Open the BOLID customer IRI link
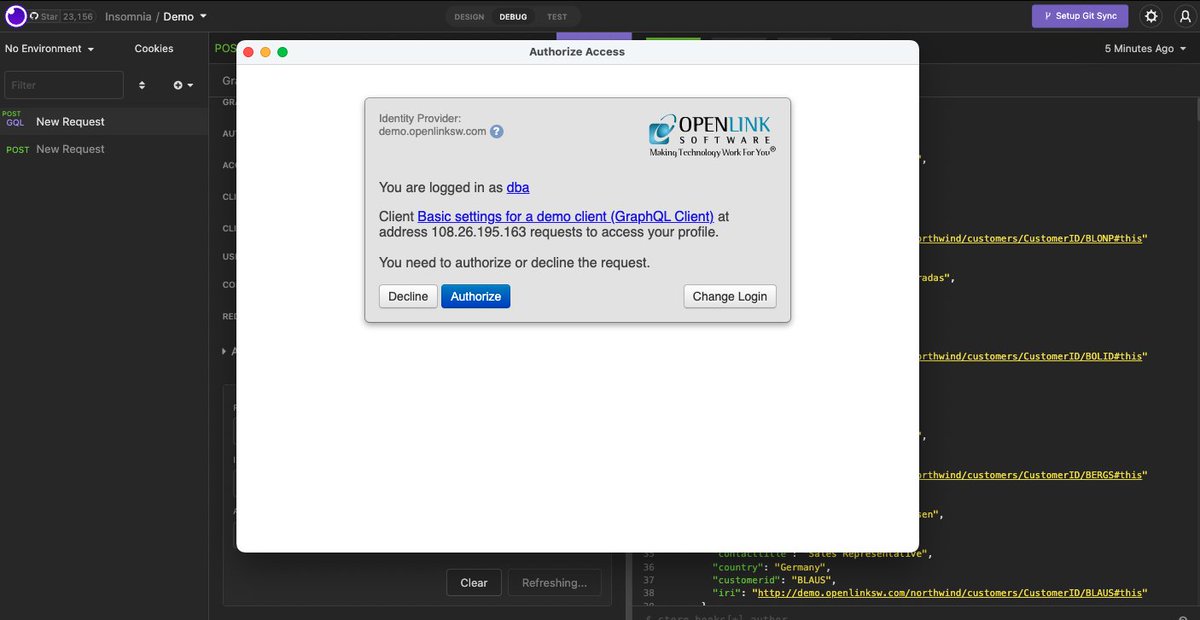The width and height of the screenshot is (1200, 620). click(1030, 356)
